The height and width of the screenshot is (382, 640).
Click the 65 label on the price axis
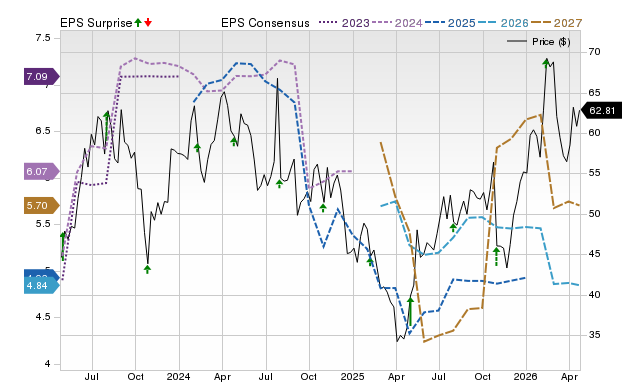tap(594, 93)
